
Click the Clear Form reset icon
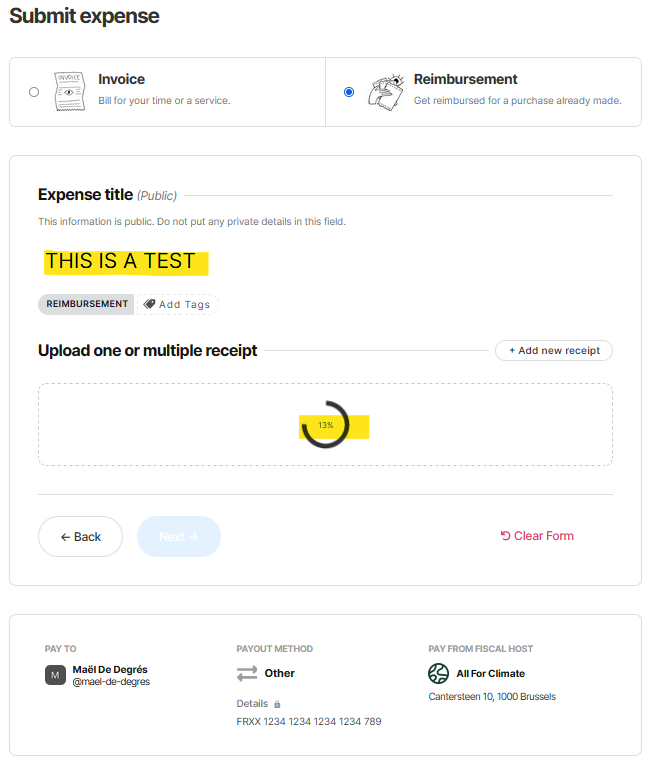coord(505,536)
